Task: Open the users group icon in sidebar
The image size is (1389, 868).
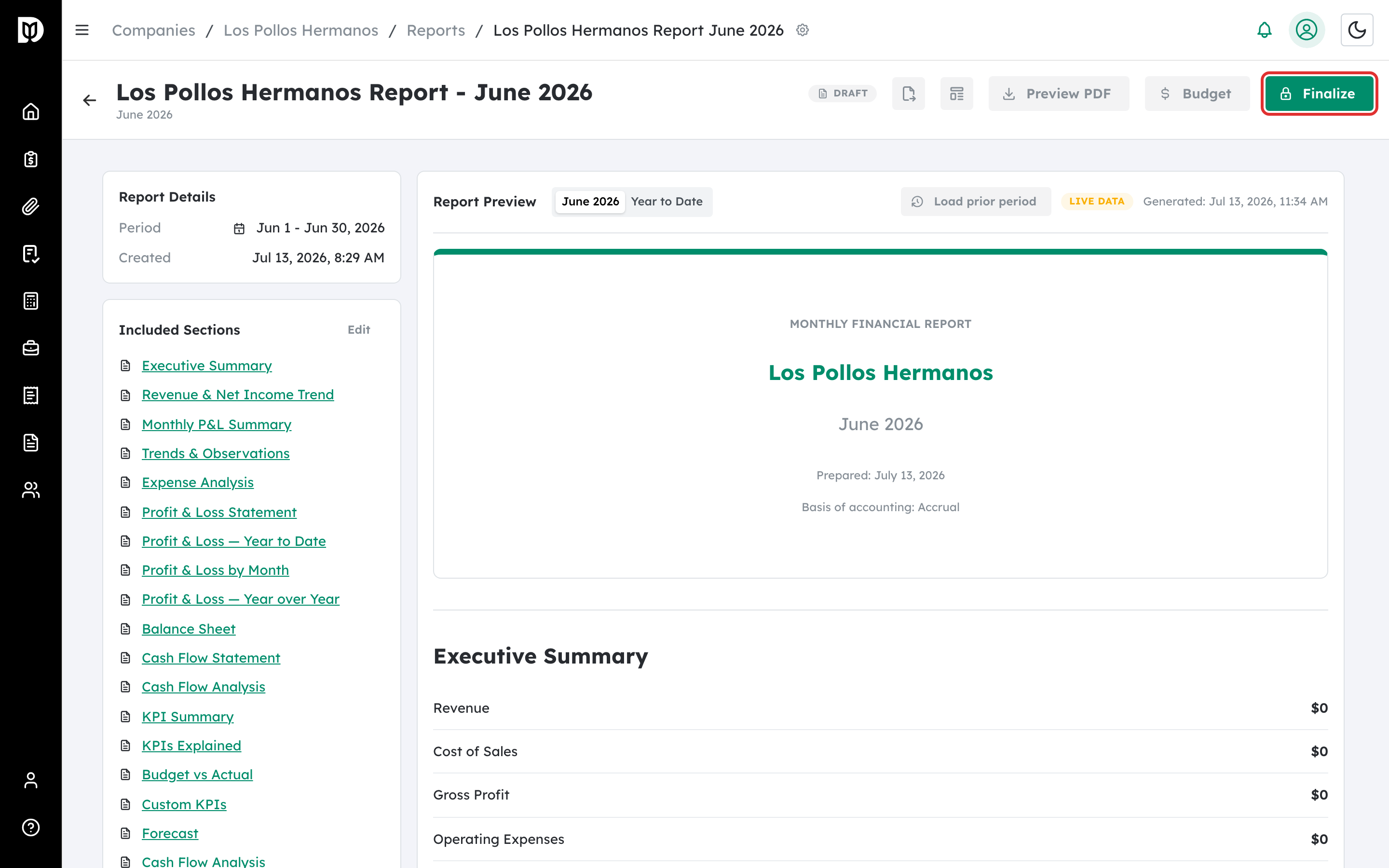Action: click(x=30, y=489)
